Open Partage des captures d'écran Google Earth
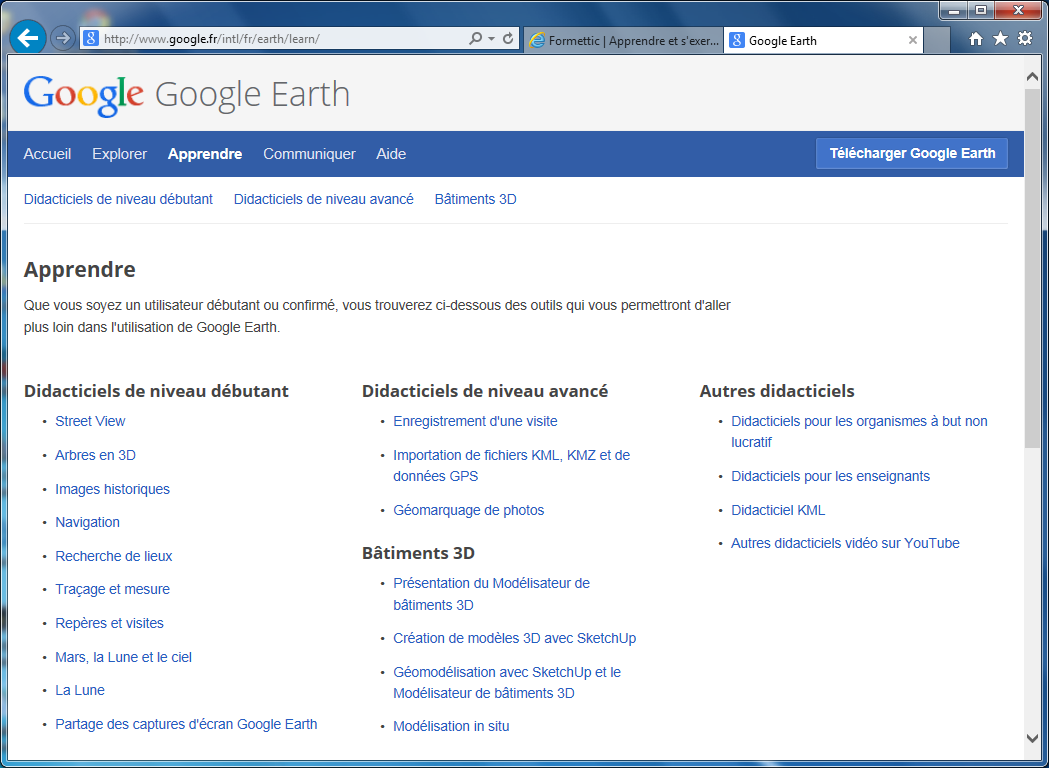The height and width of the screenshot is (768, 1049). [187, 725]
